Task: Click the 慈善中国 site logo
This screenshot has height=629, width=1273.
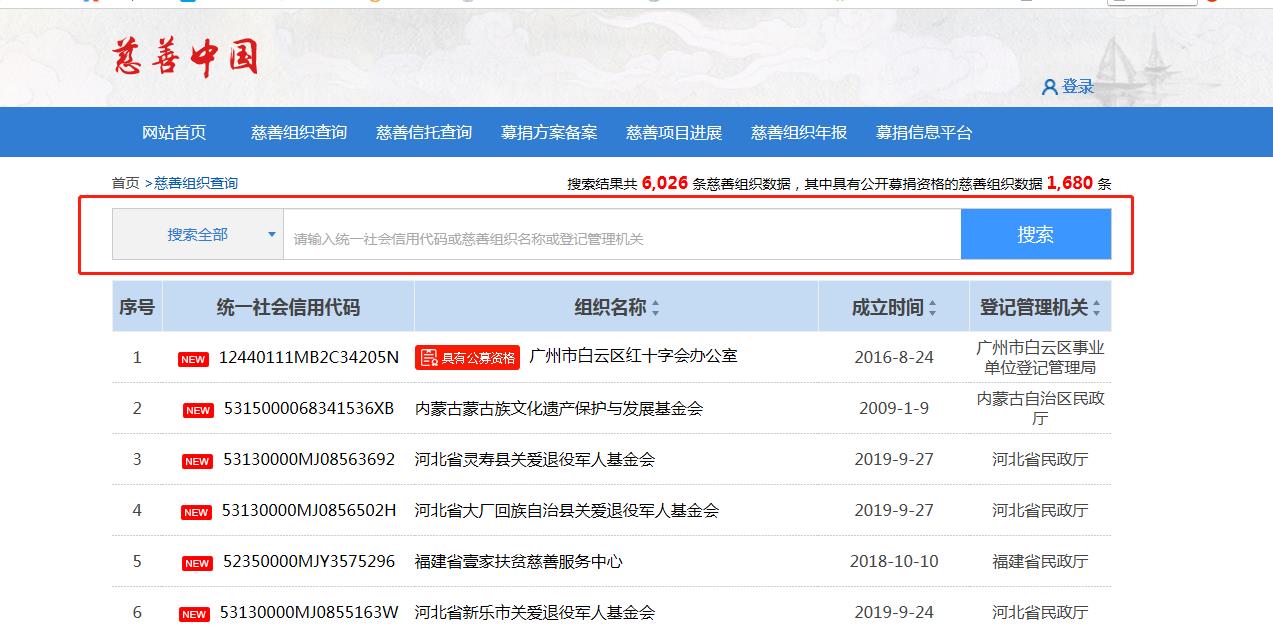Action: click(185, 58)
